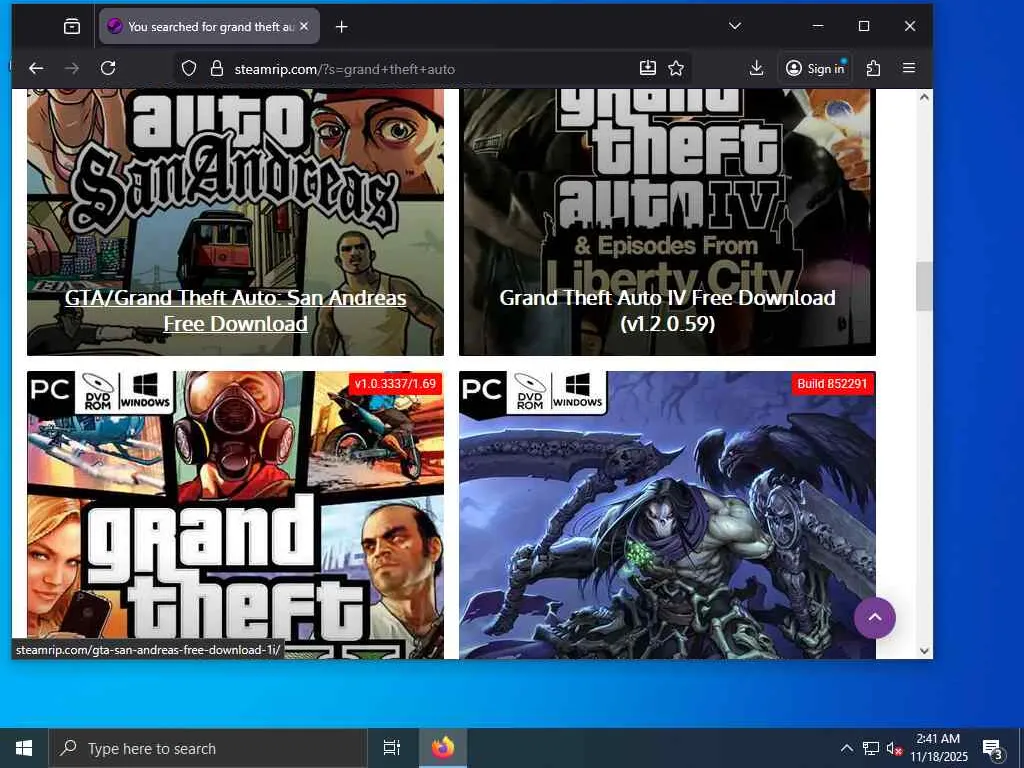Viewport: 1024px width, 768px height.
Task: Open the notification center icon
Action: point(993,748)
